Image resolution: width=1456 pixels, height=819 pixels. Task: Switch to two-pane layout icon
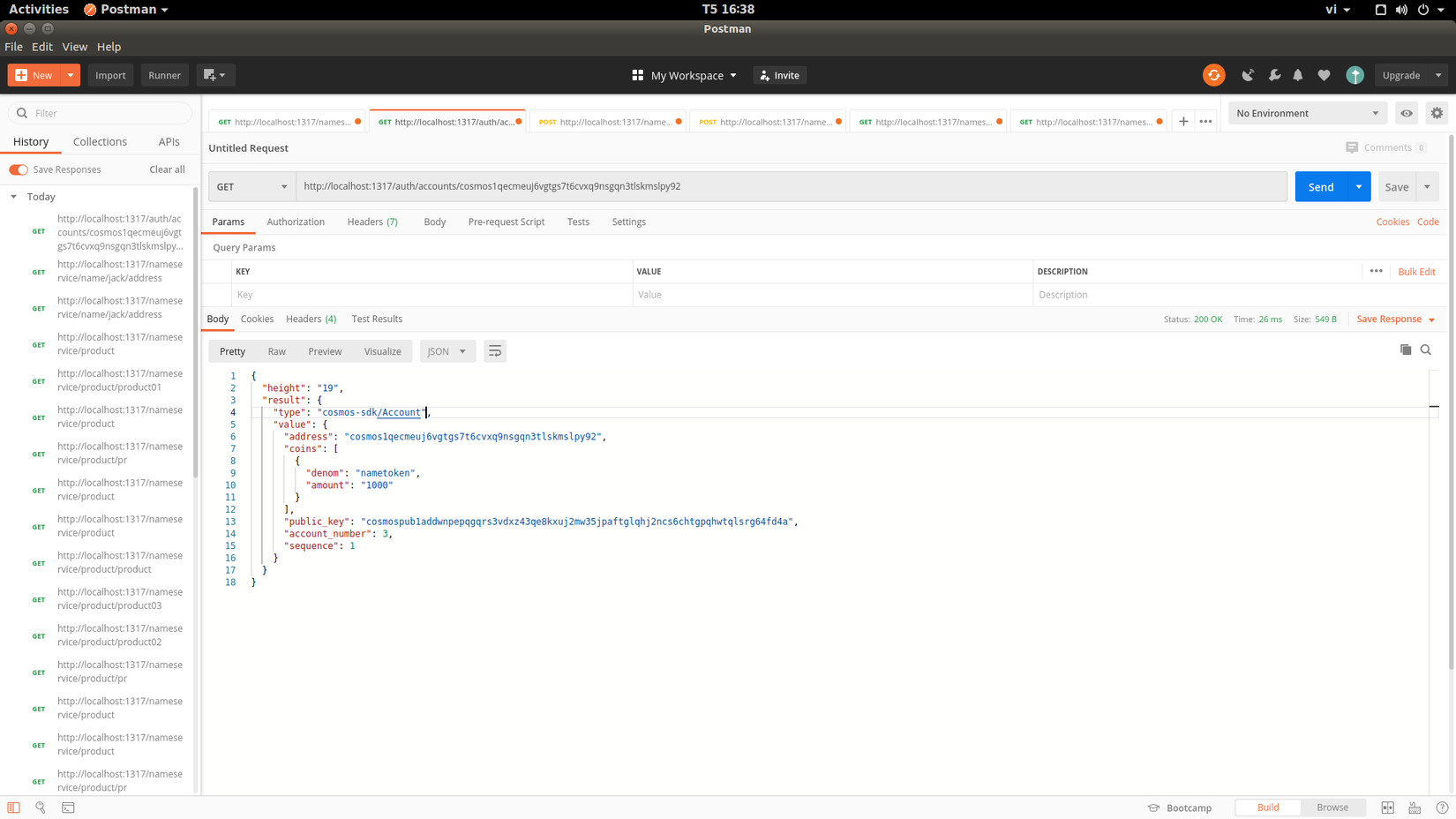(1388, 808)
